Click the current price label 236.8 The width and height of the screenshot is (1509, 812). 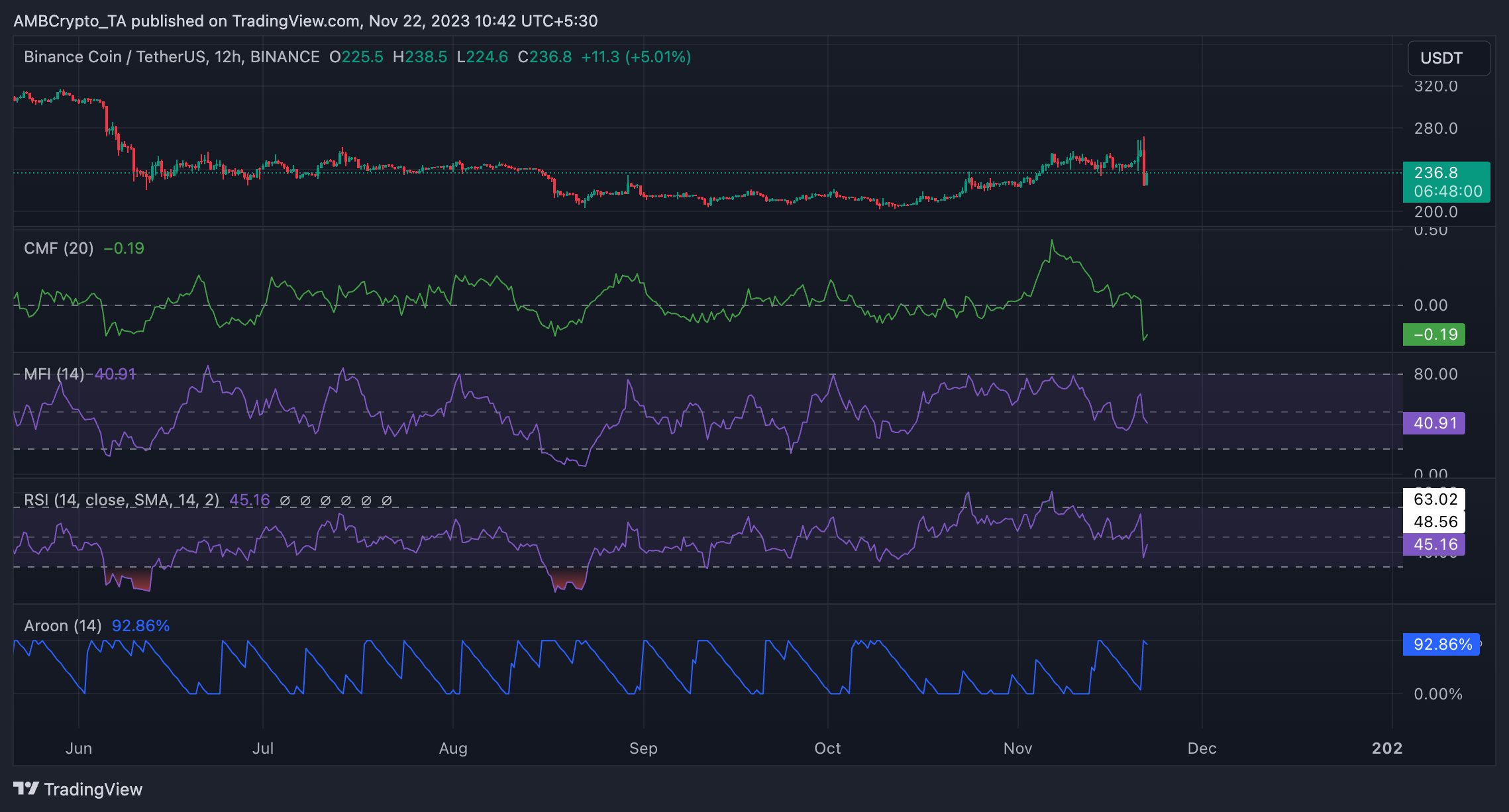tap(1436, 173)
